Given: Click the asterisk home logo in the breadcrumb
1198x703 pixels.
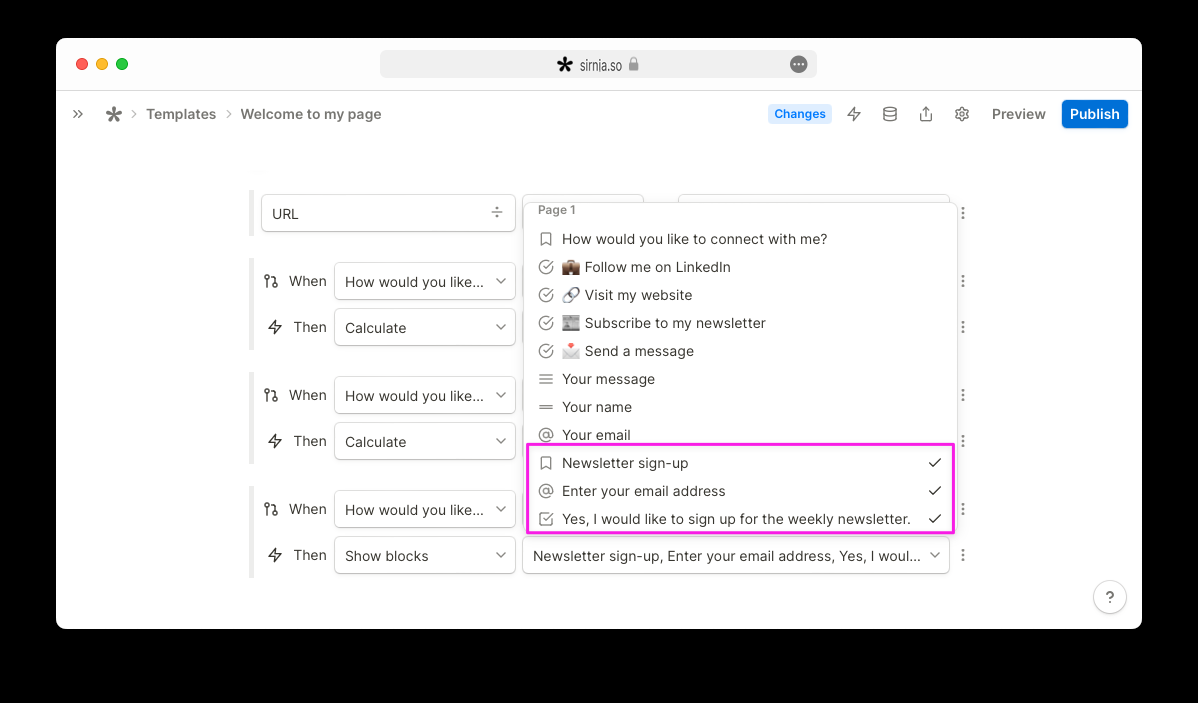Looking at the screenshot, I should click(x=114, y=114).
